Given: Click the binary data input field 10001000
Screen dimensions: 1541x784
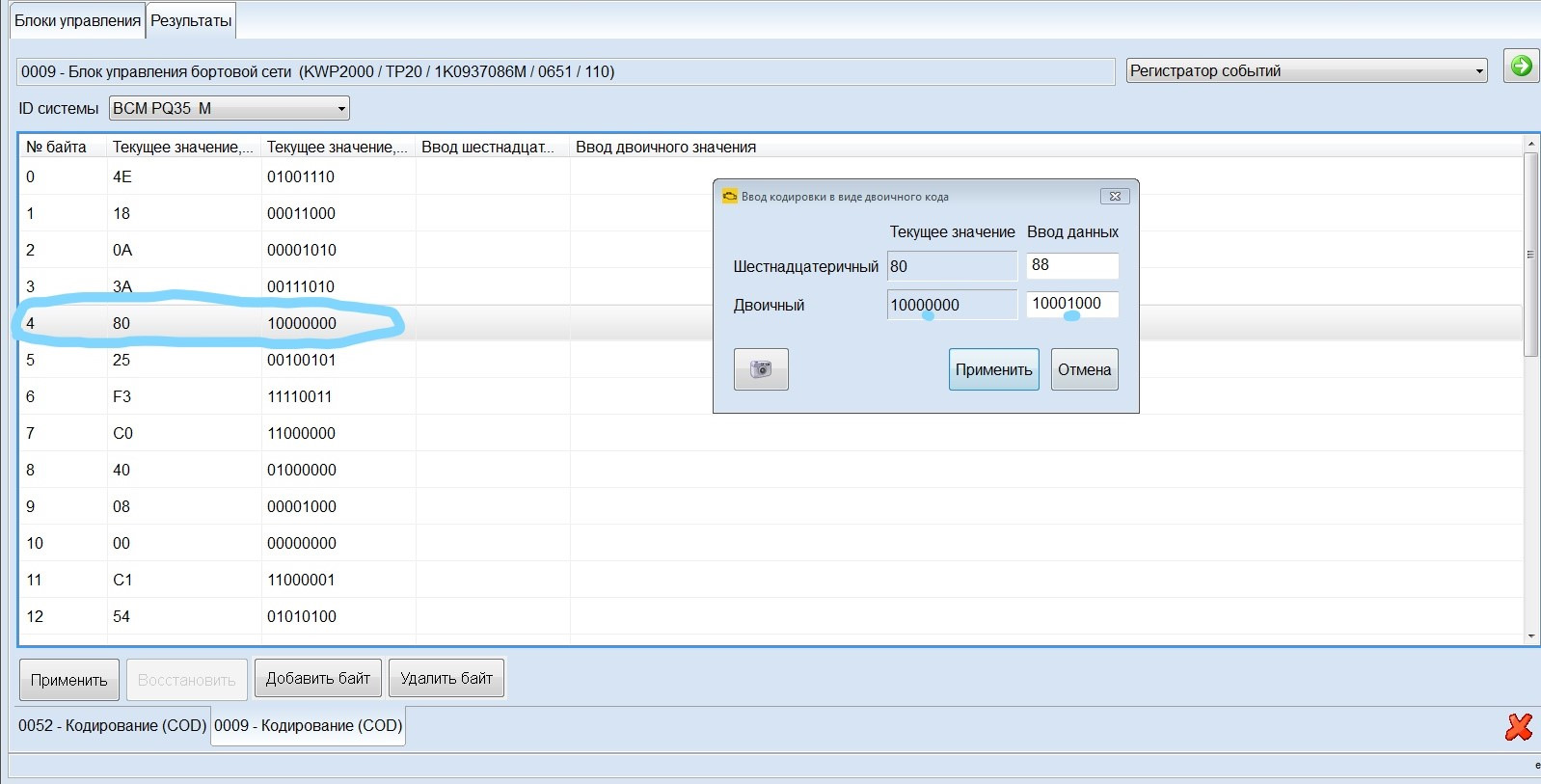Looking at the screenshot, I should (x=1072, y=304).
